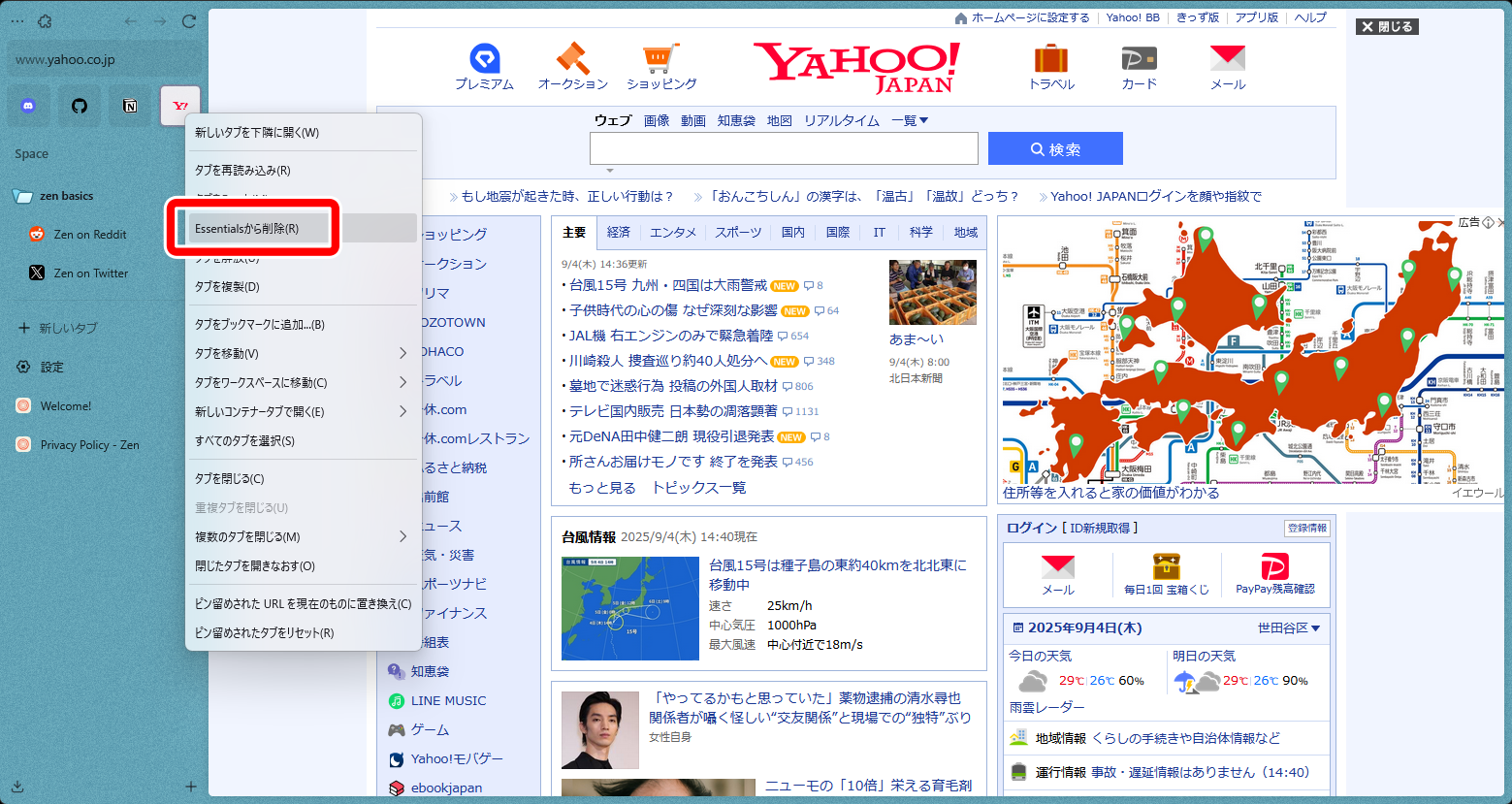Open the Discord essential tab
Screen dimensions: 1512x804
(x=29, y=106)
